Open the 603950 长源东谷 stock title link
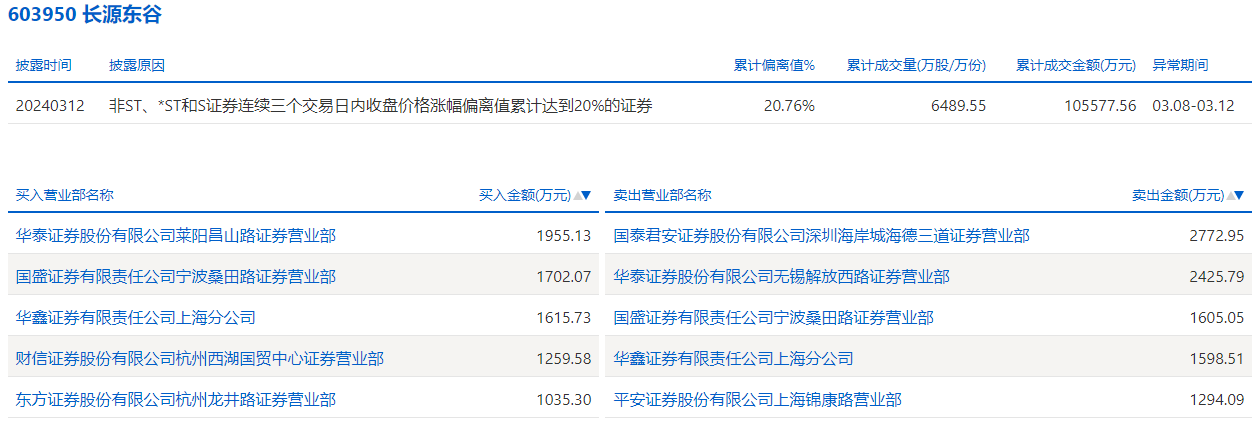1259x429 pixels. [x=84, y=15]
